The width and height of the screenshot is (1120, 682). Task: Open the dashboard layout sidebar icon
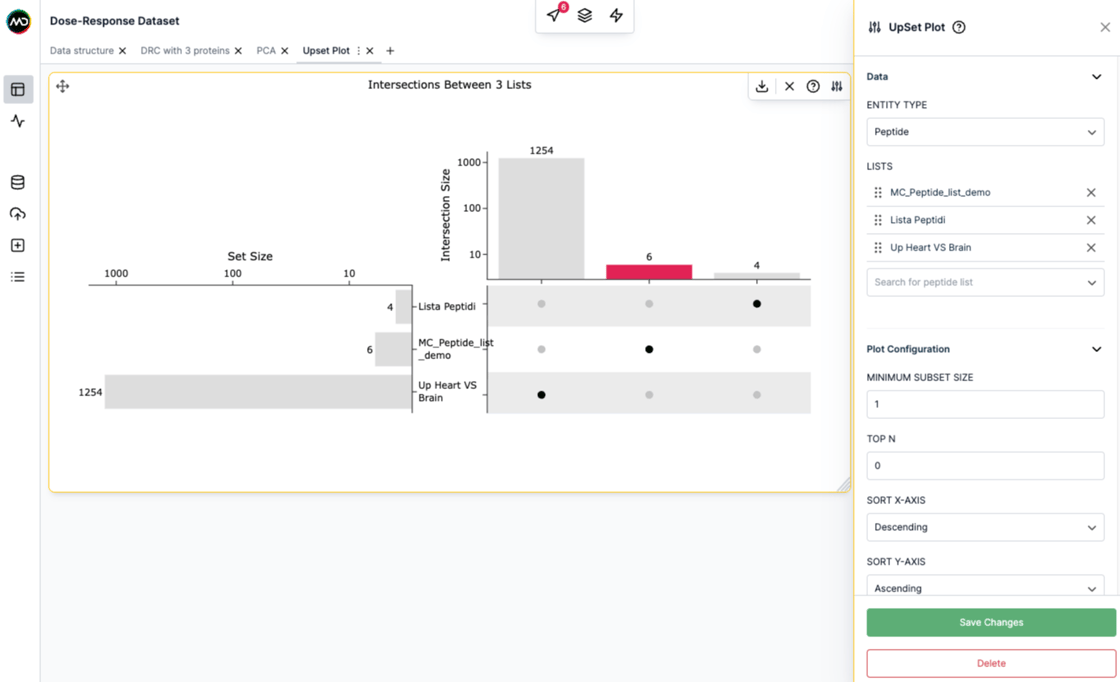[x=18, y=89]
